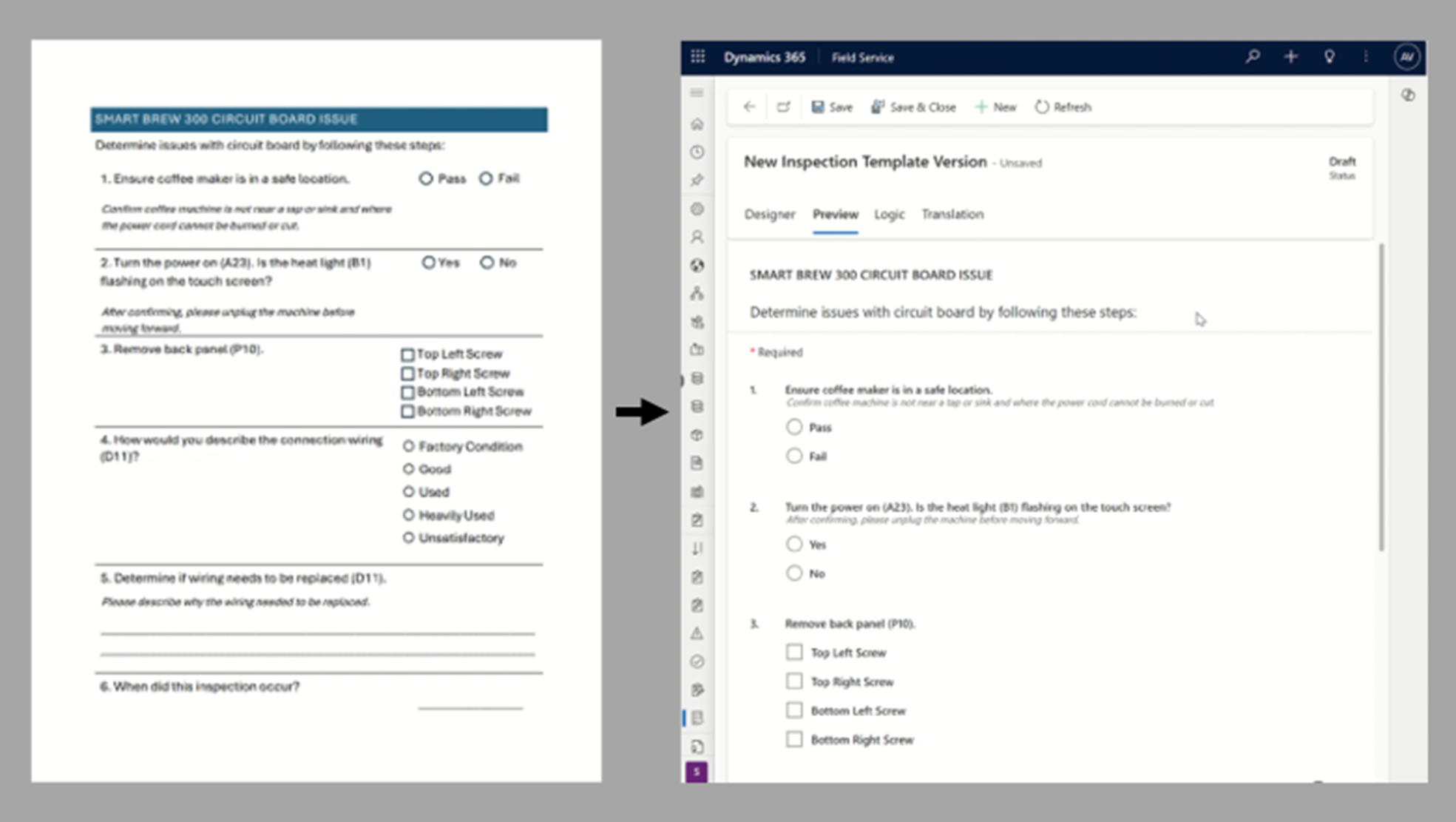
Task: Select the No radio option
Action: [794, 573]
